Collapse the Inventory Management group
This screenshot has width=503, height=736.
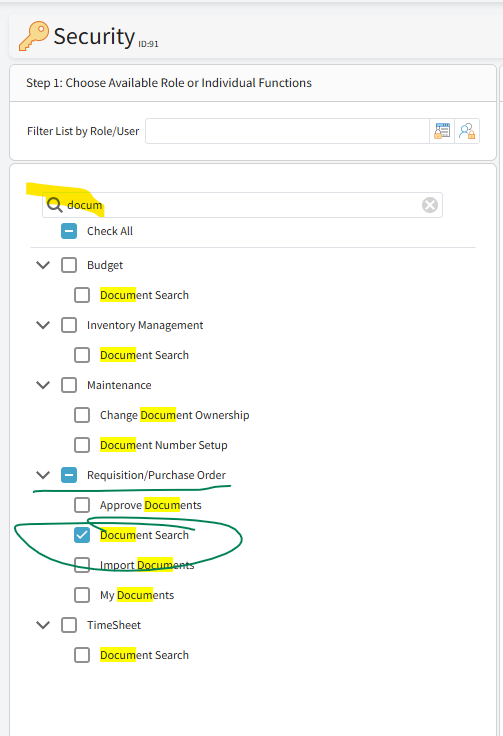(x=43, y=325)
